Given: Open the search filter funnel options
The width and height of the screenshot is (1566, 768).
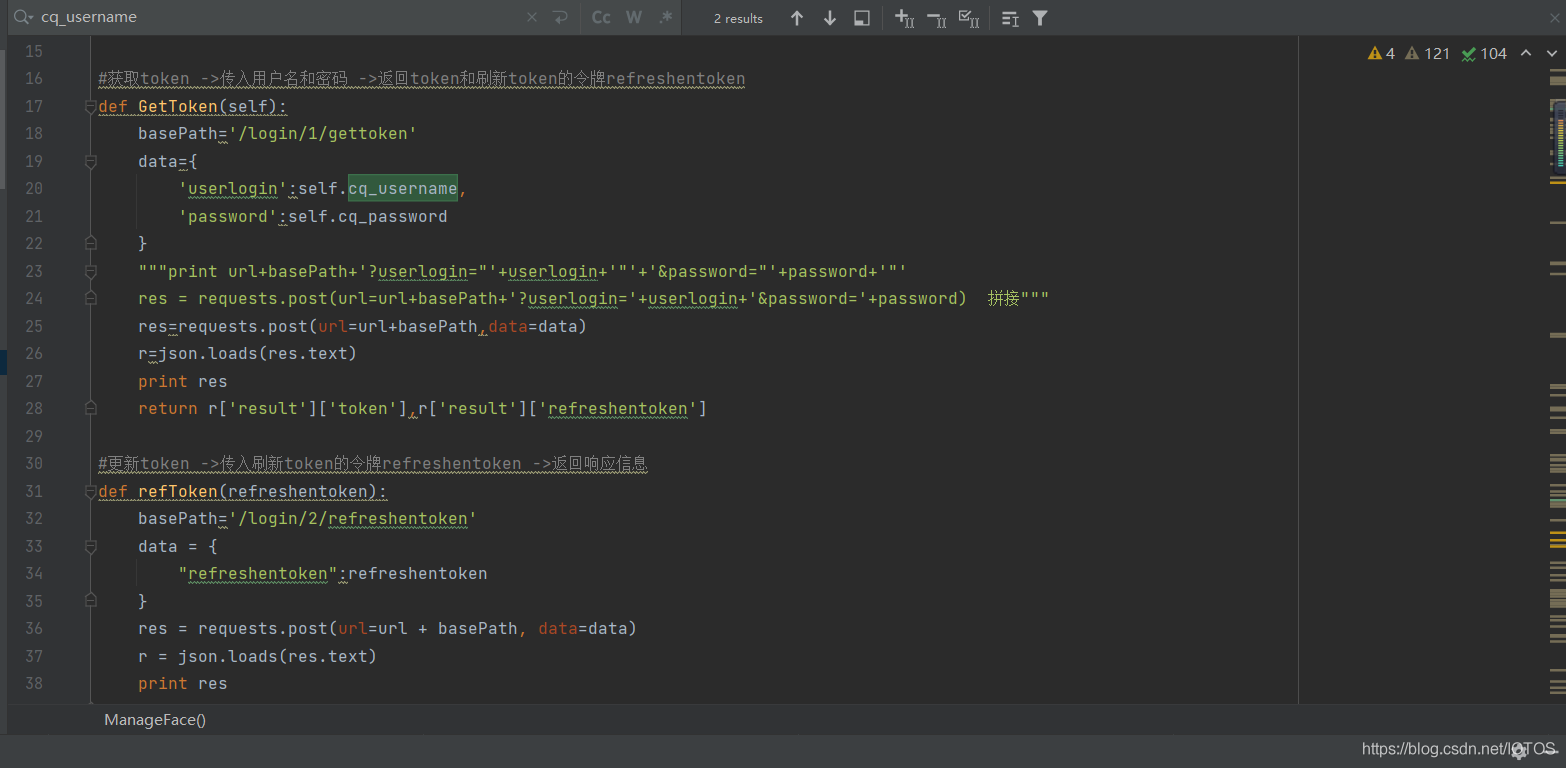Looking at the screenshot, I should coord(1040,18).
